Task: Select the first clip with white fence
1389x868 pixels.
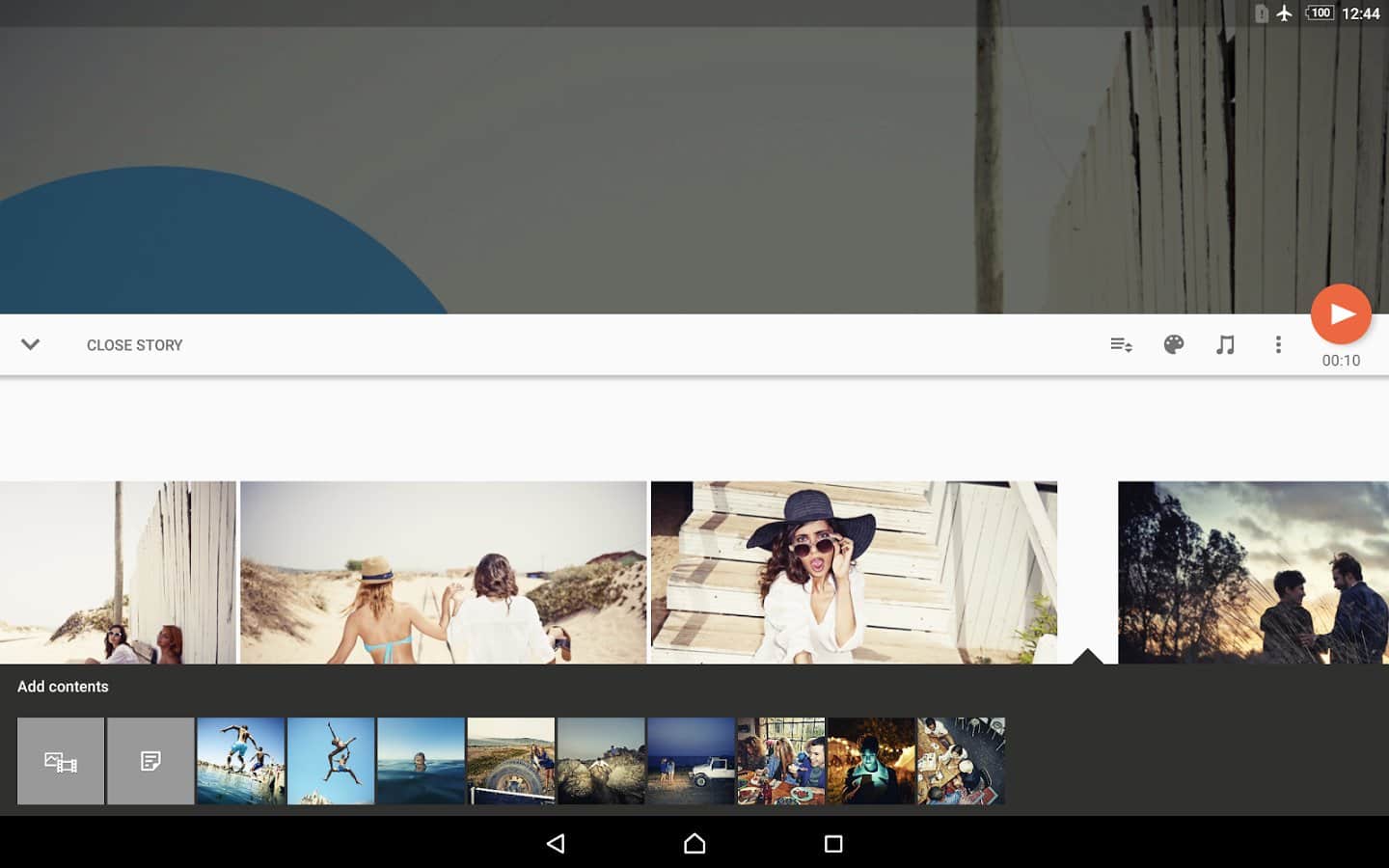Action: 118,572
